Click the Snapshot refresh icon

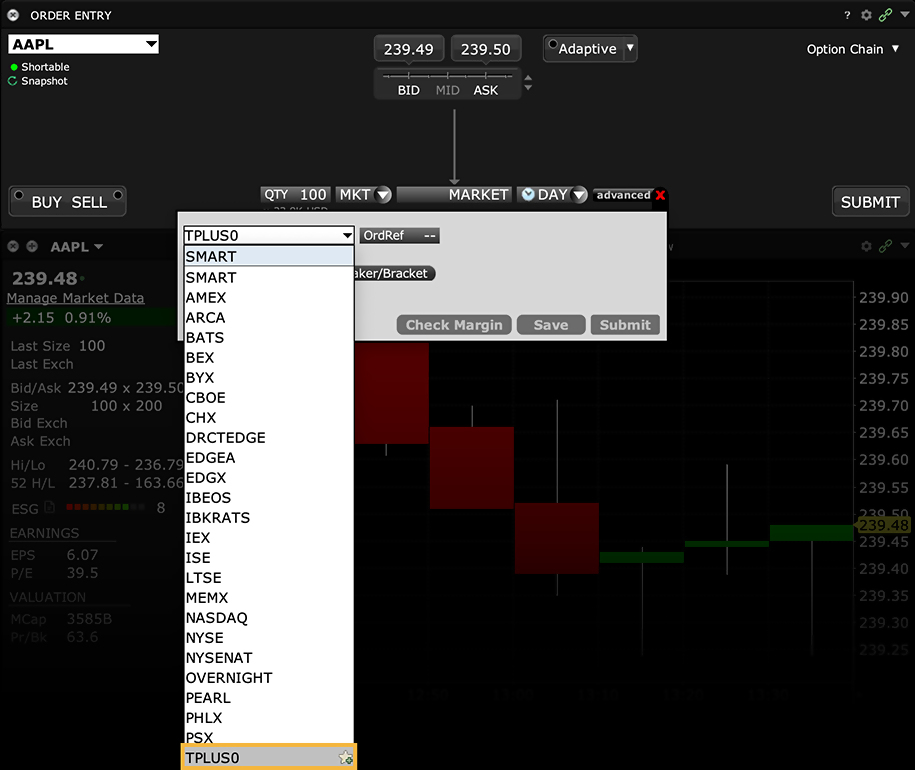point(13,81)
